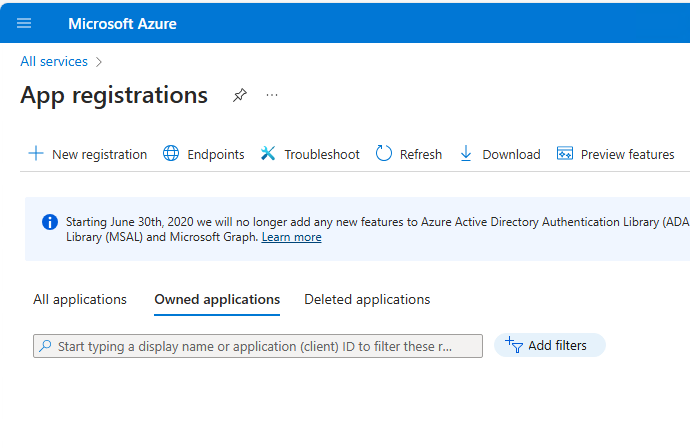This screenshot has height=448, width=690.
Task: Click the Add filters label
Action: pyautogui.click(x=557, y=345)
